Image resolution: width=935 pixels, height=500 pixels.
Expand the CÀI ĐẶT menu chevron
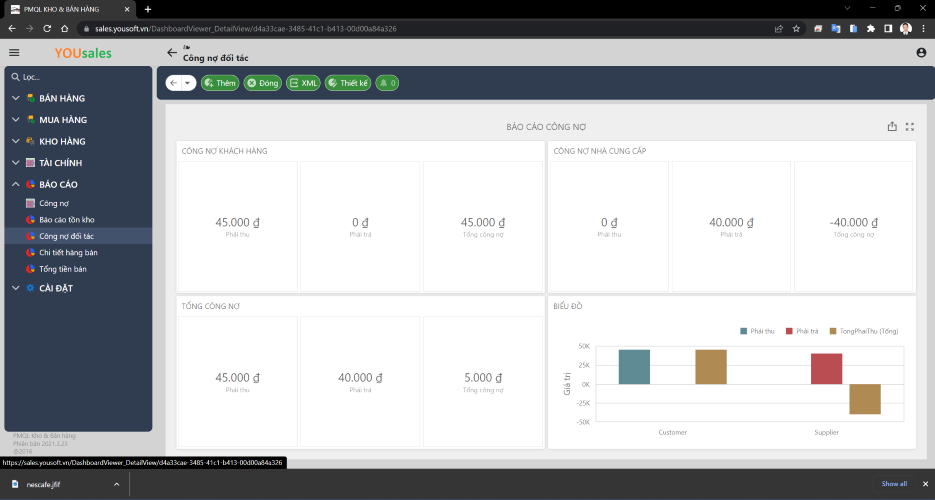pos(16,288)
